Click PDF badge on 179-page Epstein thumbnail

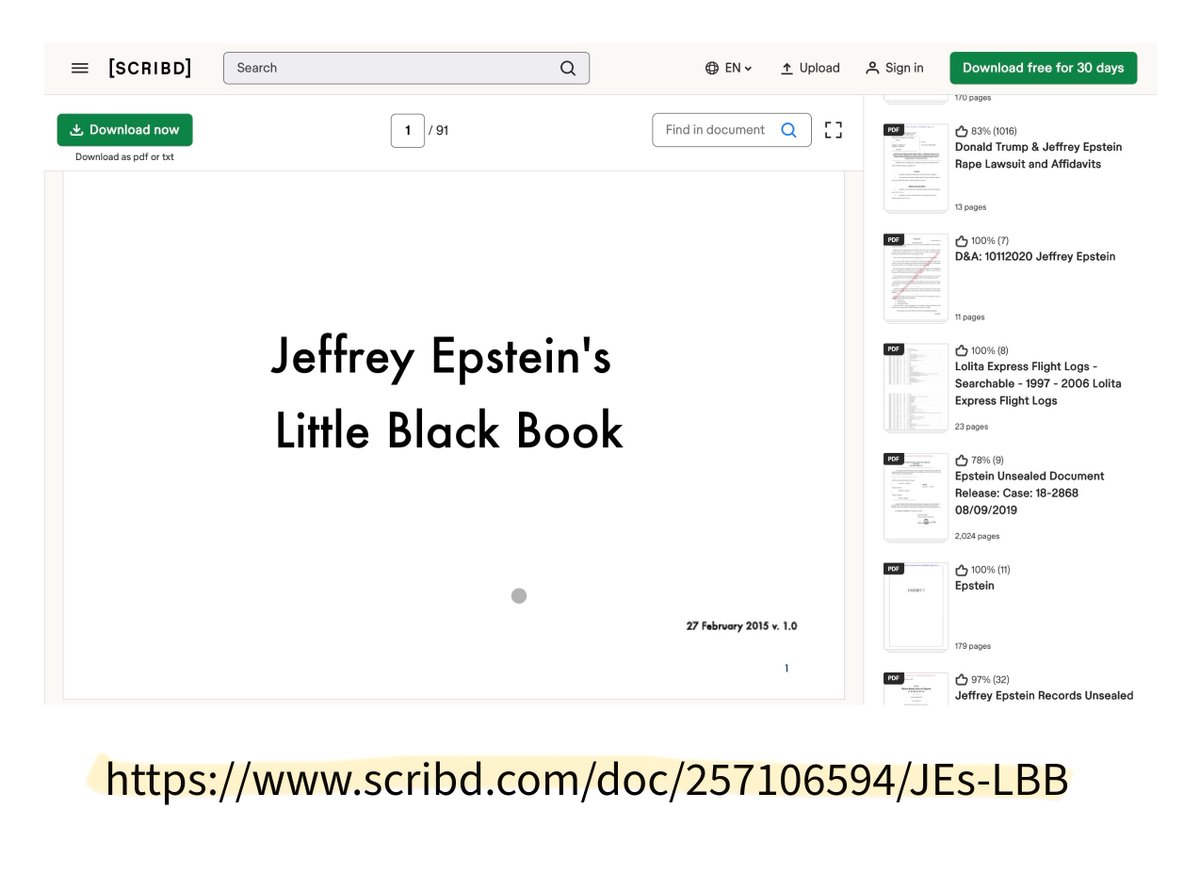pos(894,568)
